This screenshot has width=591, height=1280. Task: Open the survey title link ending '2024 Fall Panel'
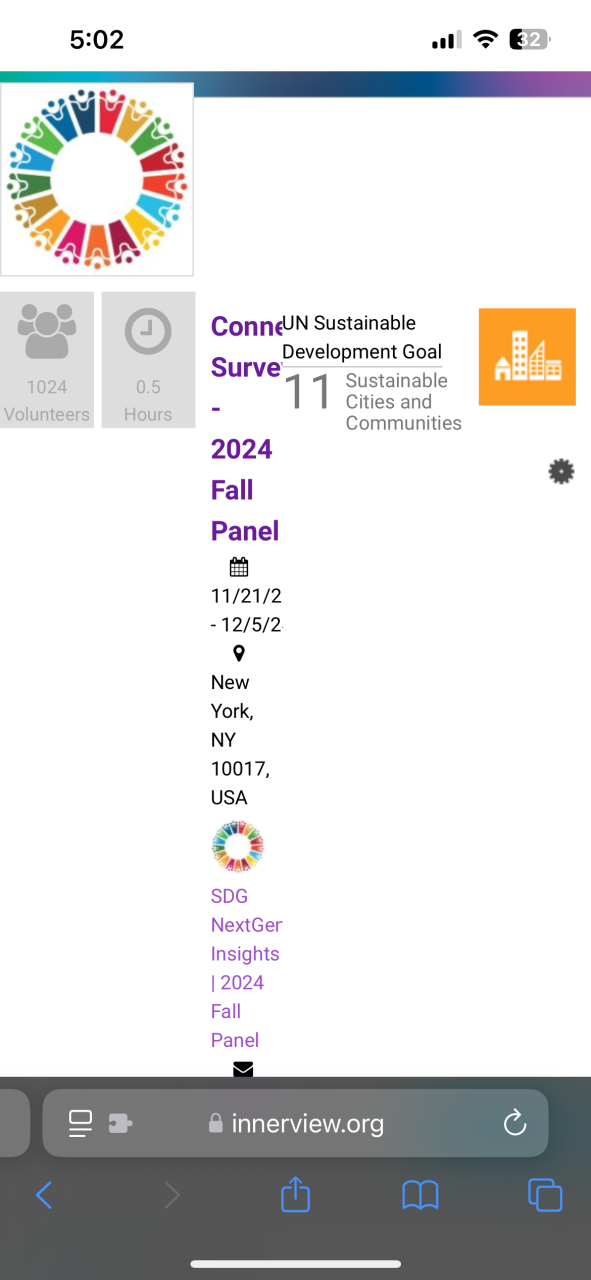click(x=245, y=428)
